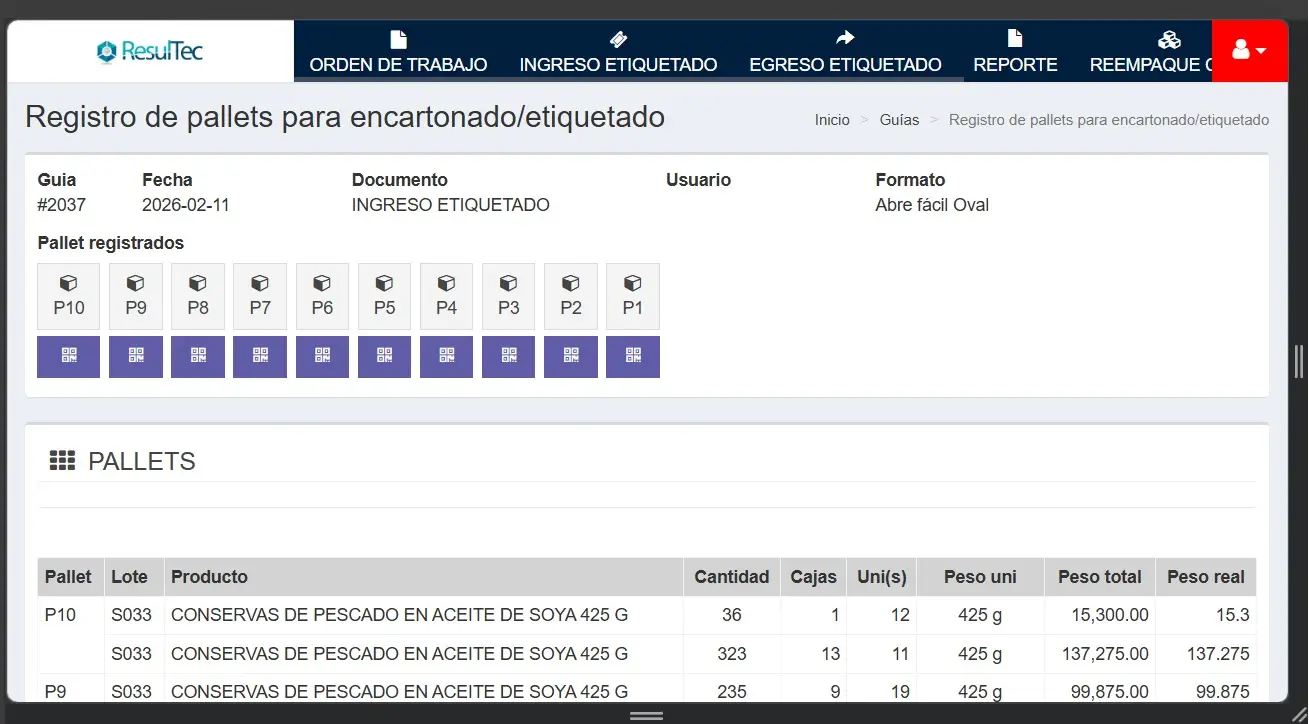The width and height of the screenshot is (1309, 724).
Task: Open the INGRESO ETIQUETADO section
Action: tap(617, 63)
